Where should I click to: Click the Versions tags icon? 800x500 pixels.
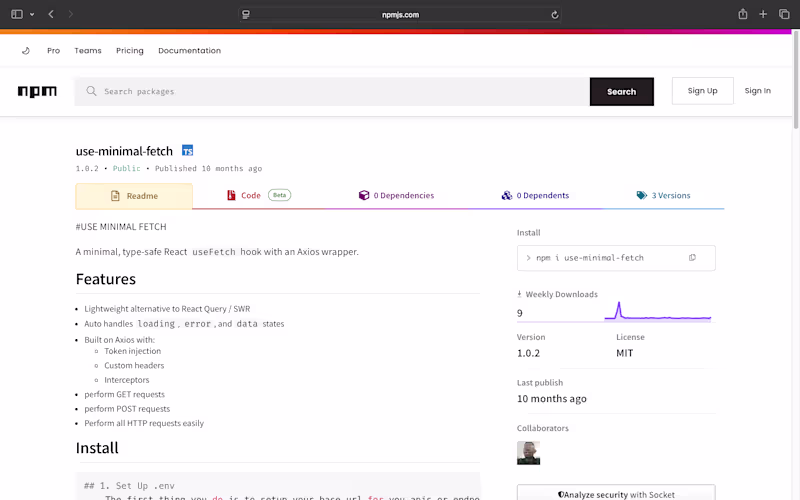tap(641, 195)
